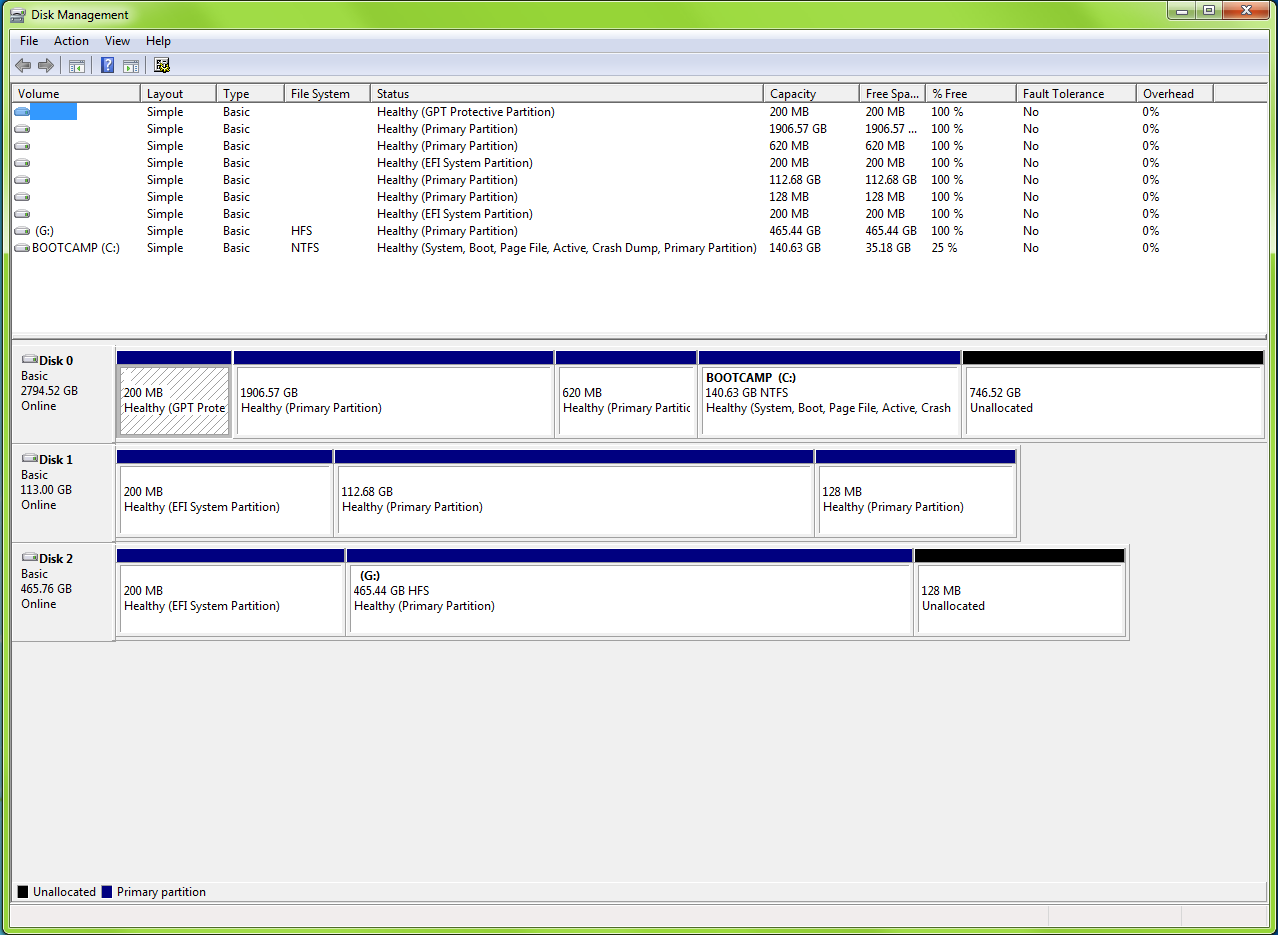This screenshot has width=1278, height=935.
Task: Click the "NTFS" file system cell
Action: pos(305,248)
